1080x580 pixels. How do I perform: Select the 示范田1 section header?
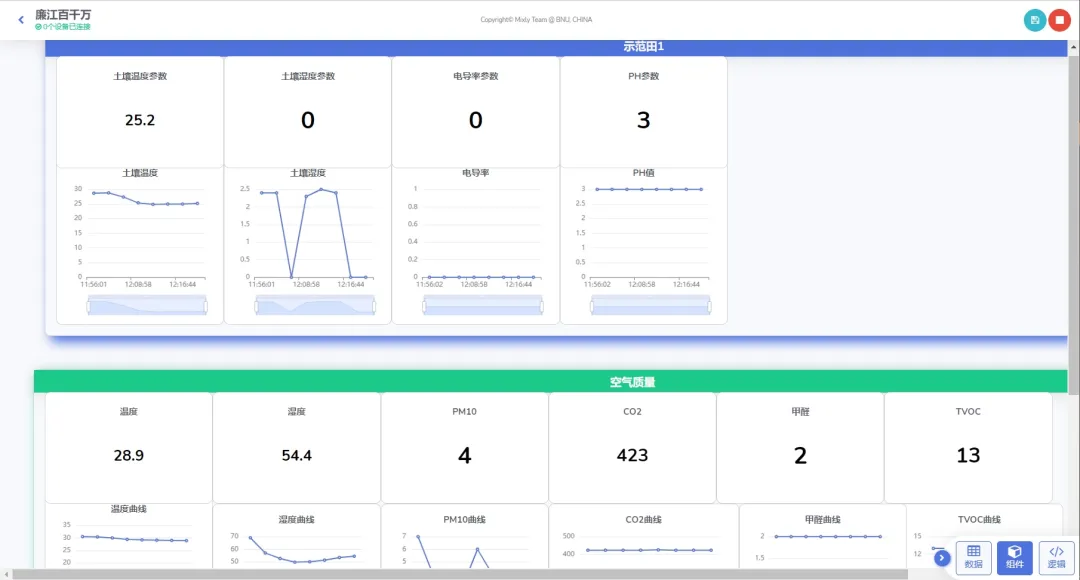(x=643, y=47)
